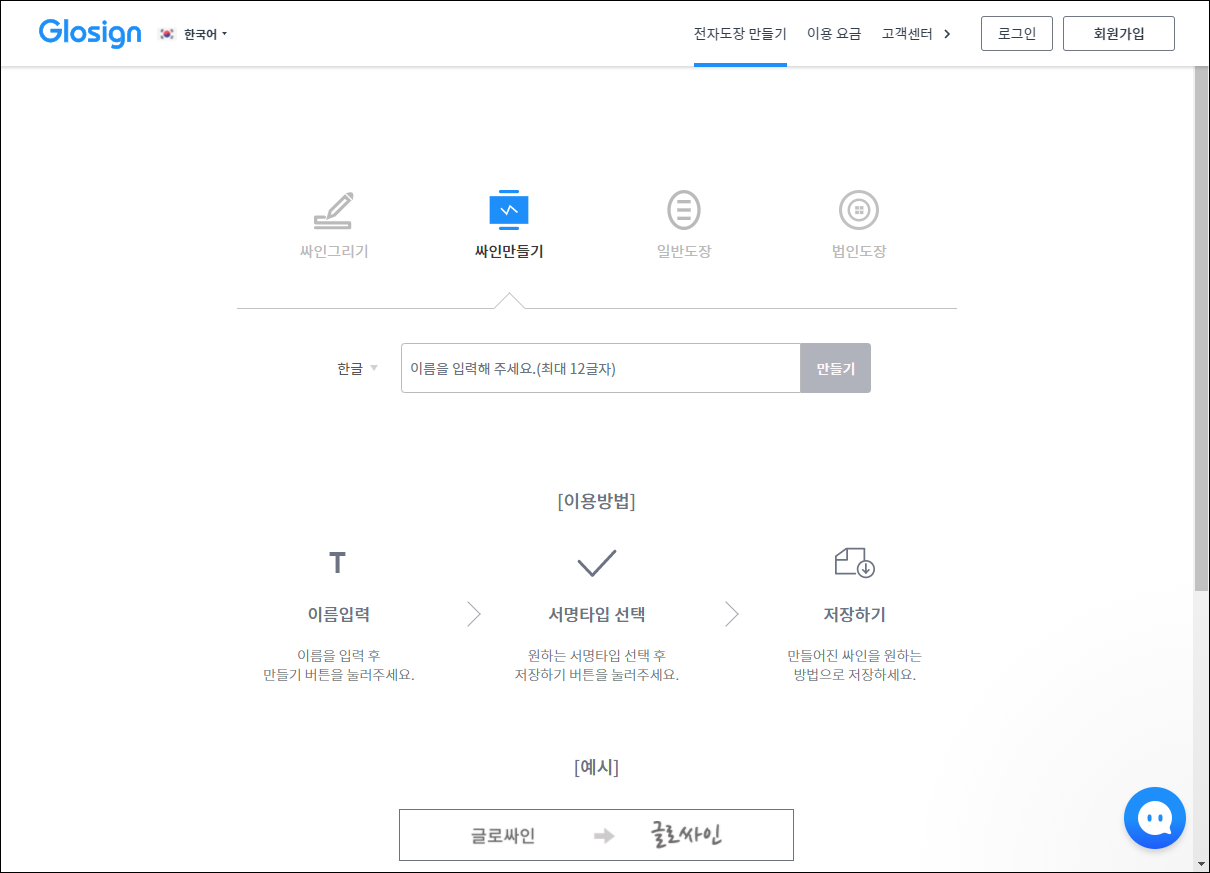This screenshot has width=1210, height=873.
Task: Click the '이름을 입력 후' instruction text
Action: click(338, 656)
